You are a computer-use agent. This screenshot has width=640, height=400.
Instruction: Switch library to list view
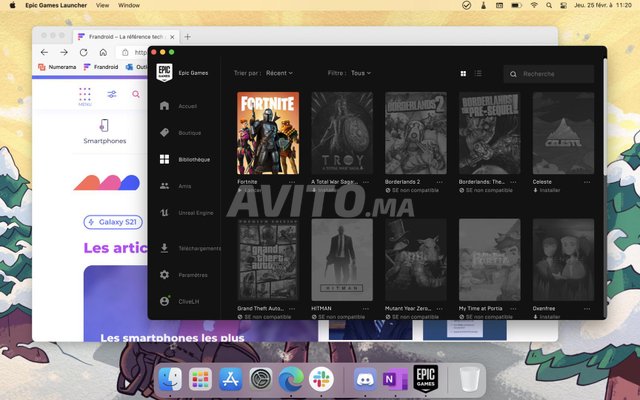click(x=478, y=73)
